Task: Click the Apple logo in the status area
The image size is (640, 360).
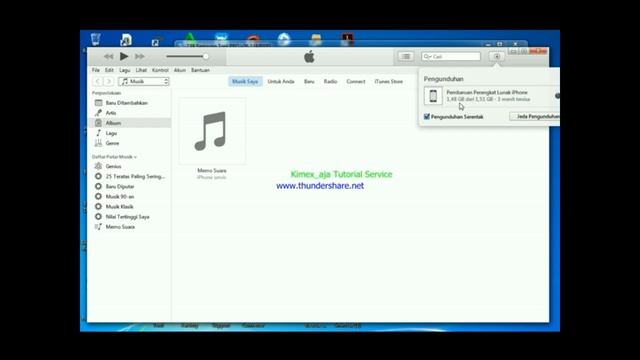Action: pyautogui.click(x=309, y=57)
